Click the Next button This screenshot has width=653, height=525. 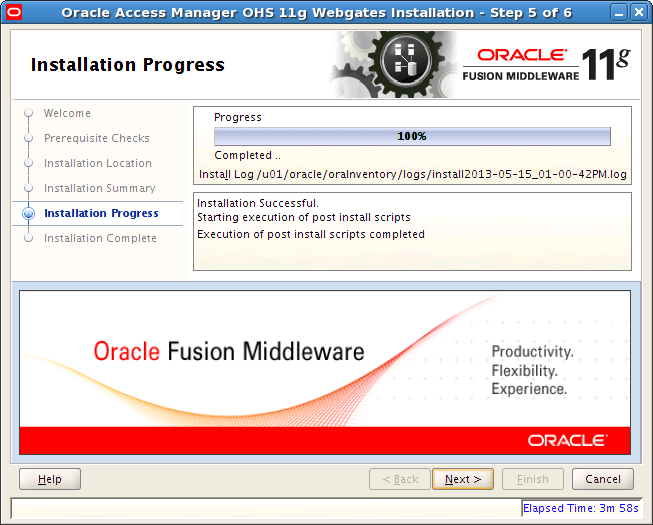click(x=463, y=479)
